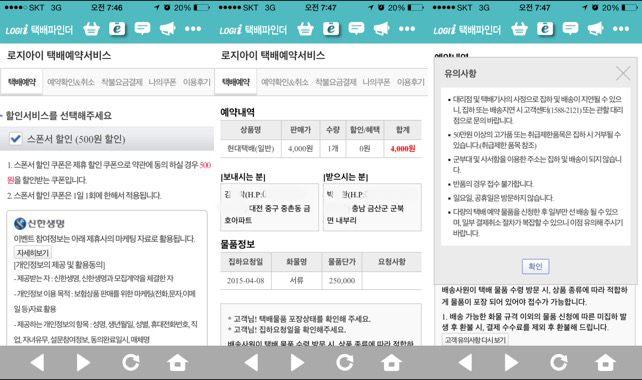Click the 신한생명 logo
Image resolution: width=642 pixels, height=380 pixels.
pyautogui.click(x=39, y=224)
